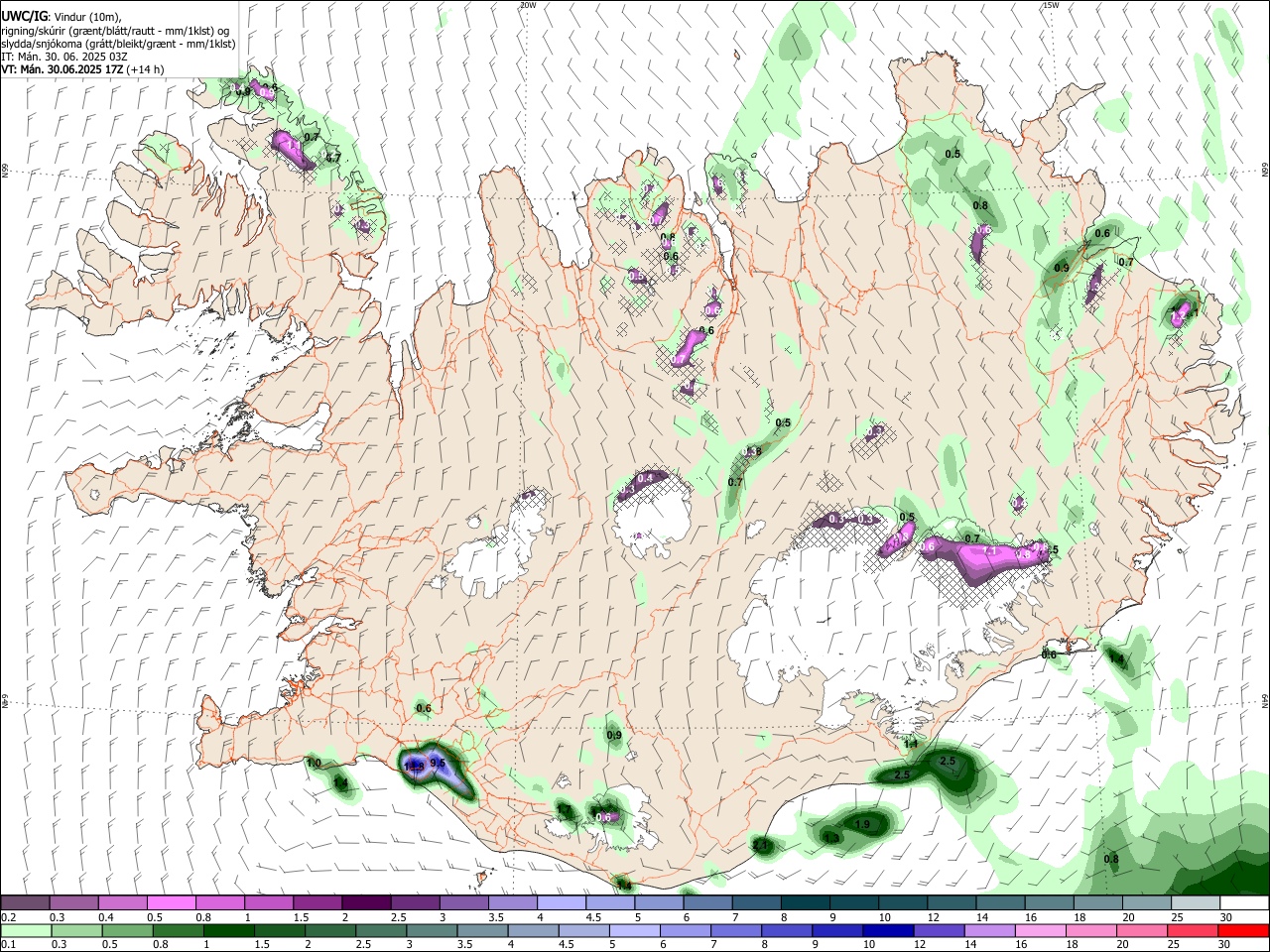Click the 'UWC/IG: Vindur (10m),' title text
The height and width of the screenshot is (952, 1270).
(x=61, y=17)
